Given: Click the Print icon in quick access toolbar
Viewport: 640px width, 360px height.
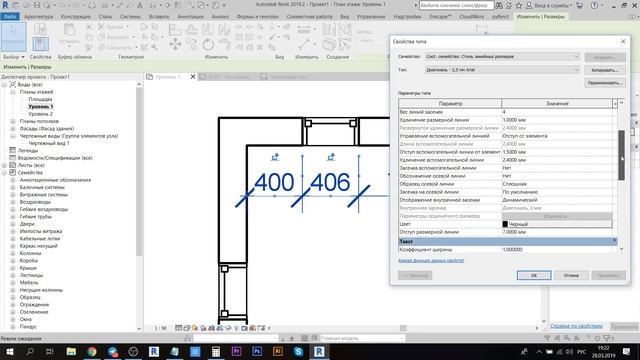Looking at the screenshot, I should (92, 5).
